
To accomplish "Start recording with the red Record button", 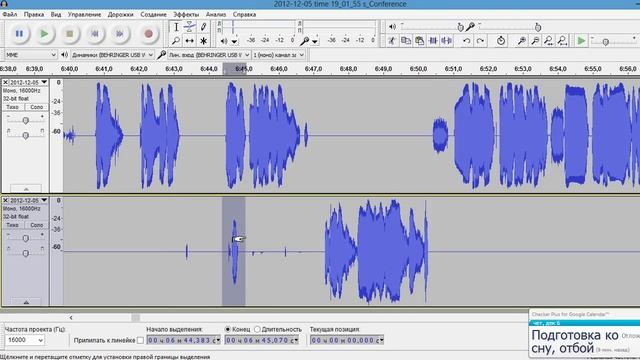I will (x=149, y=34).
